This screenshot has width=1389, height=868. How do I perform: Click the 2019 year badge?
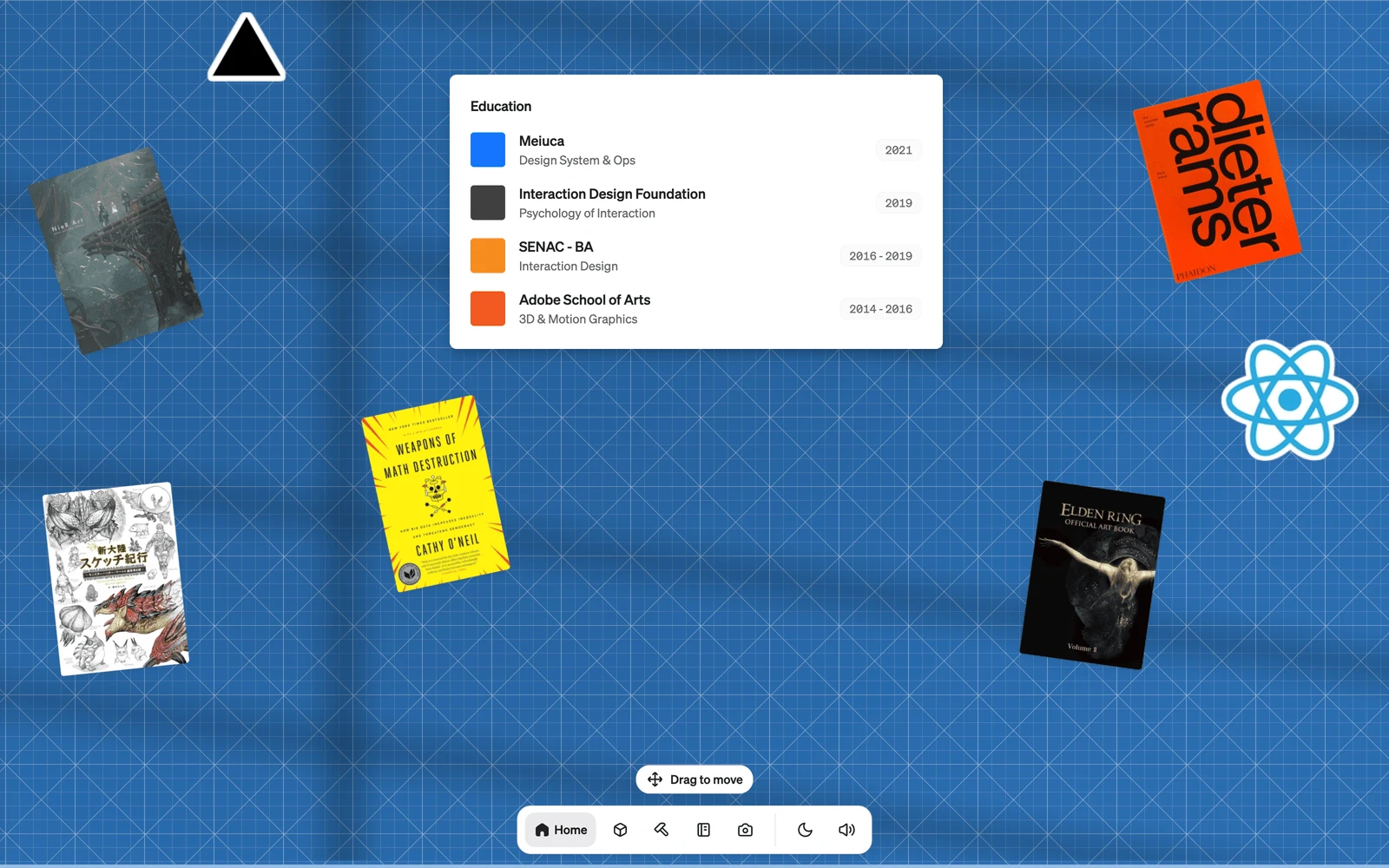[x=899, y=203]
